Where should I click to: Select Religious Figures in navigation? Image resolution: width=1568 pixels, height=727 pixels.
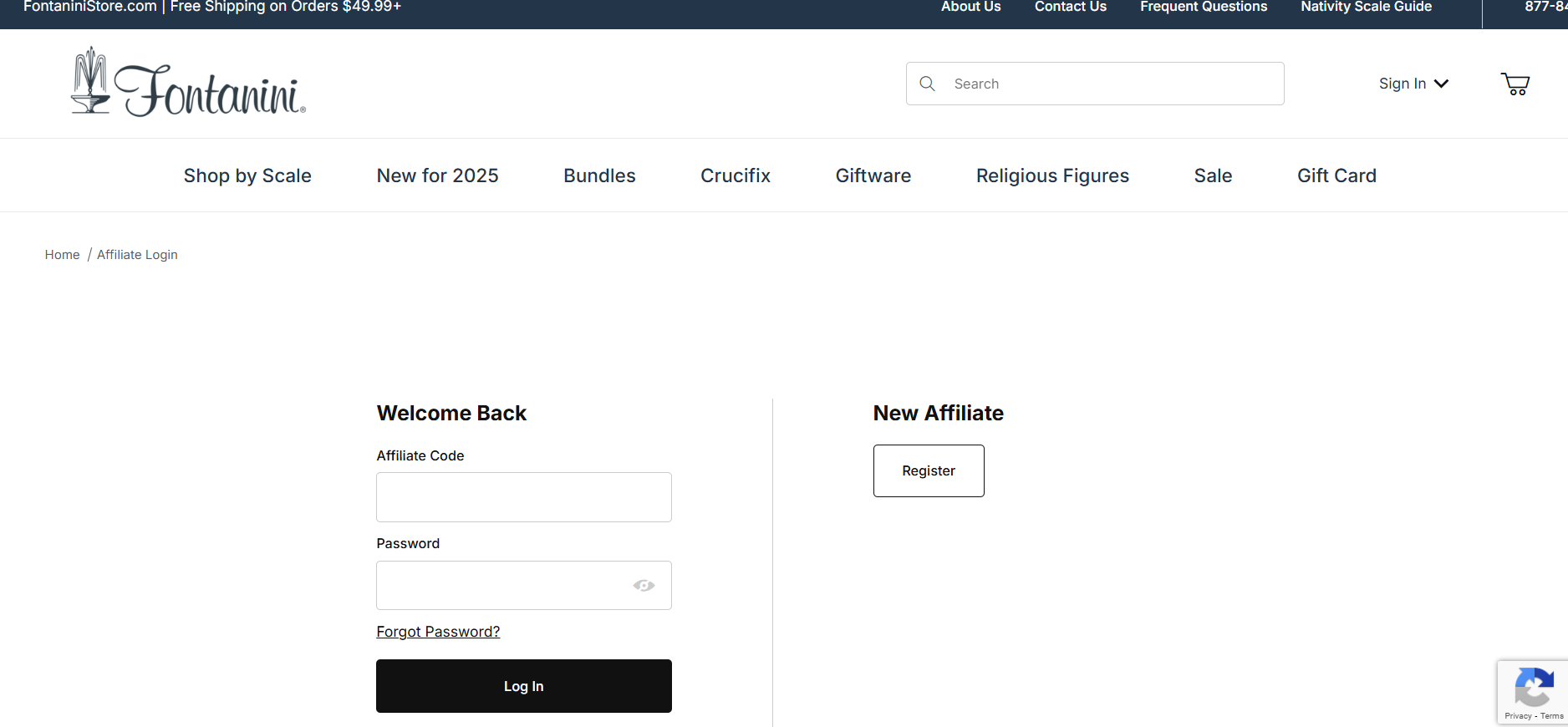1052,175
